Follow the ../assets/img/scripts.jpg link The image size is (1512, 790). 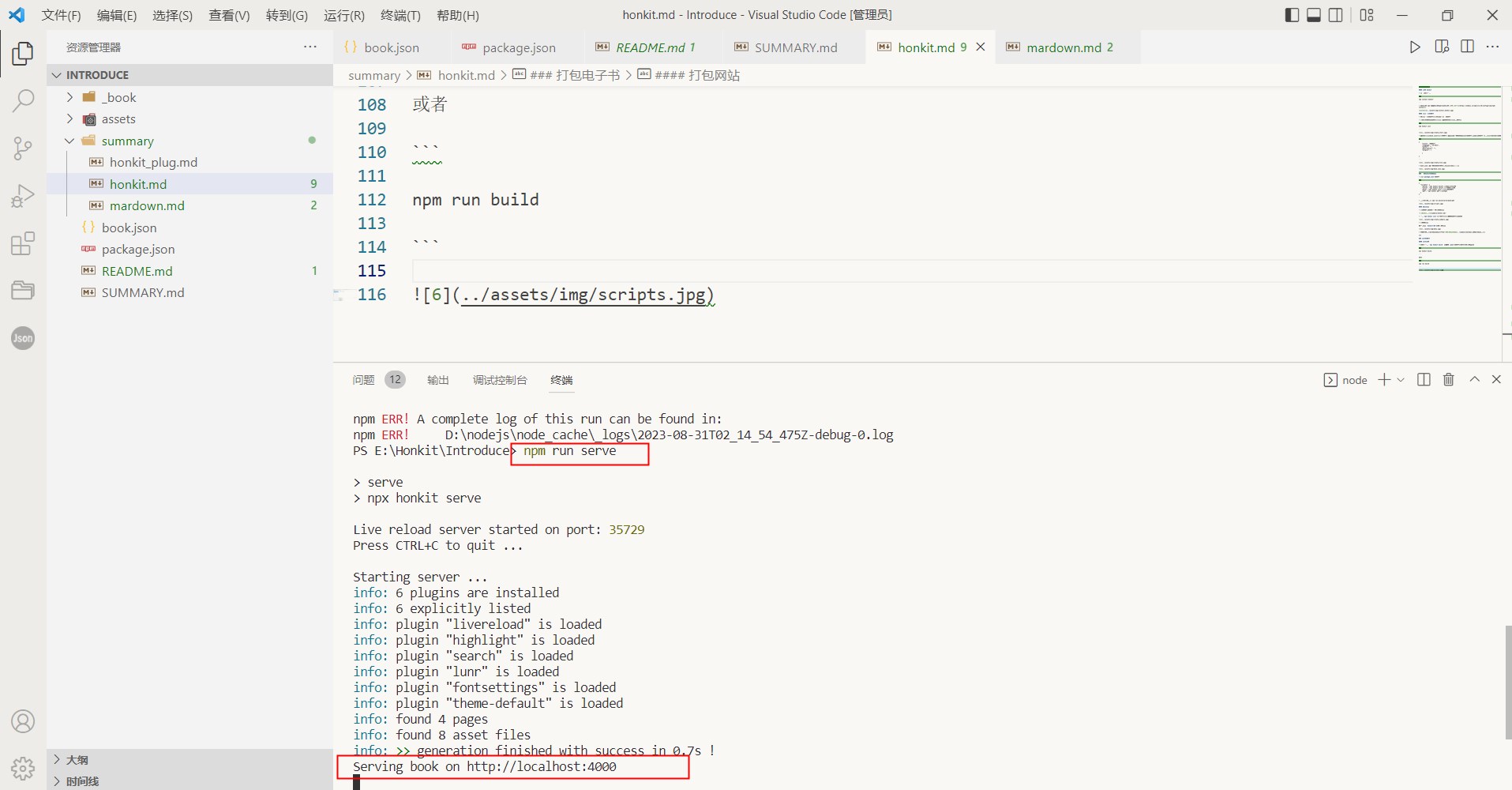click(585, 295)
